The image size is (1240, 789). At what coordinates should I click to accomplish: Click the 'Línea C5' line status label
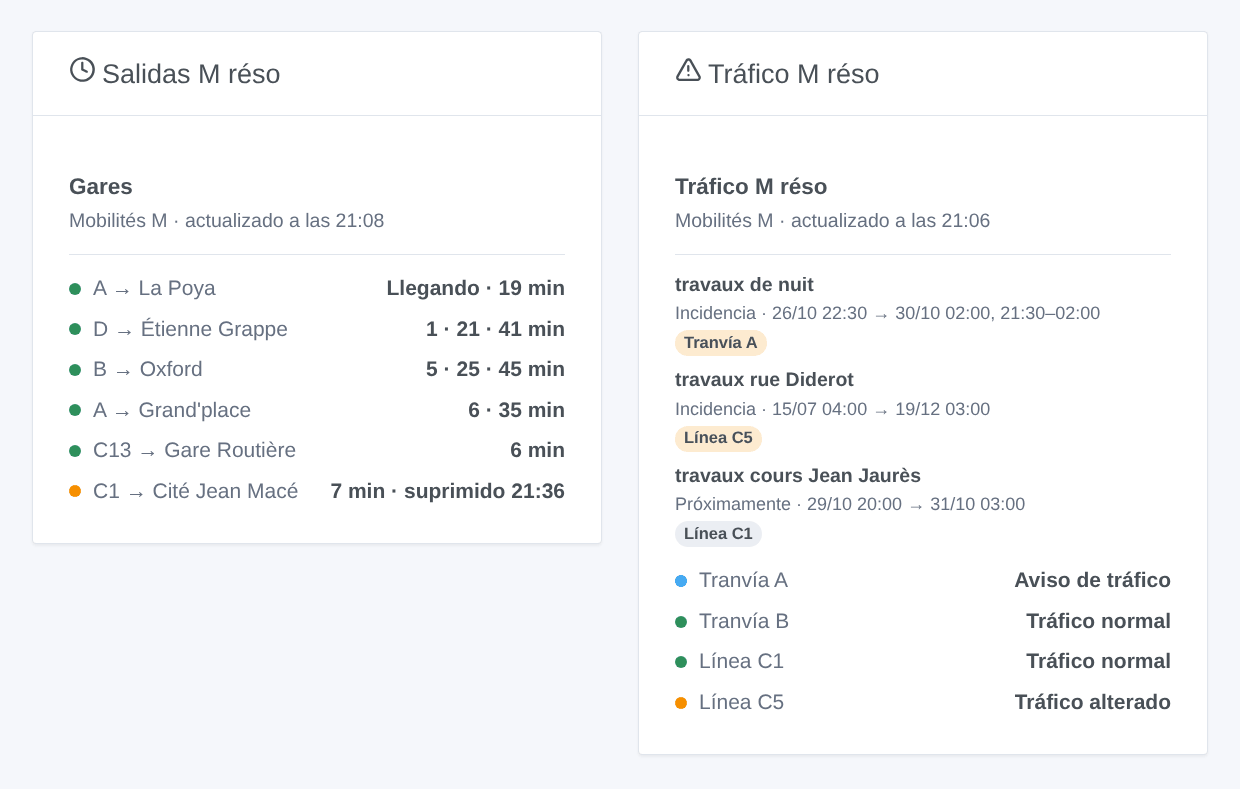[741, 703]
